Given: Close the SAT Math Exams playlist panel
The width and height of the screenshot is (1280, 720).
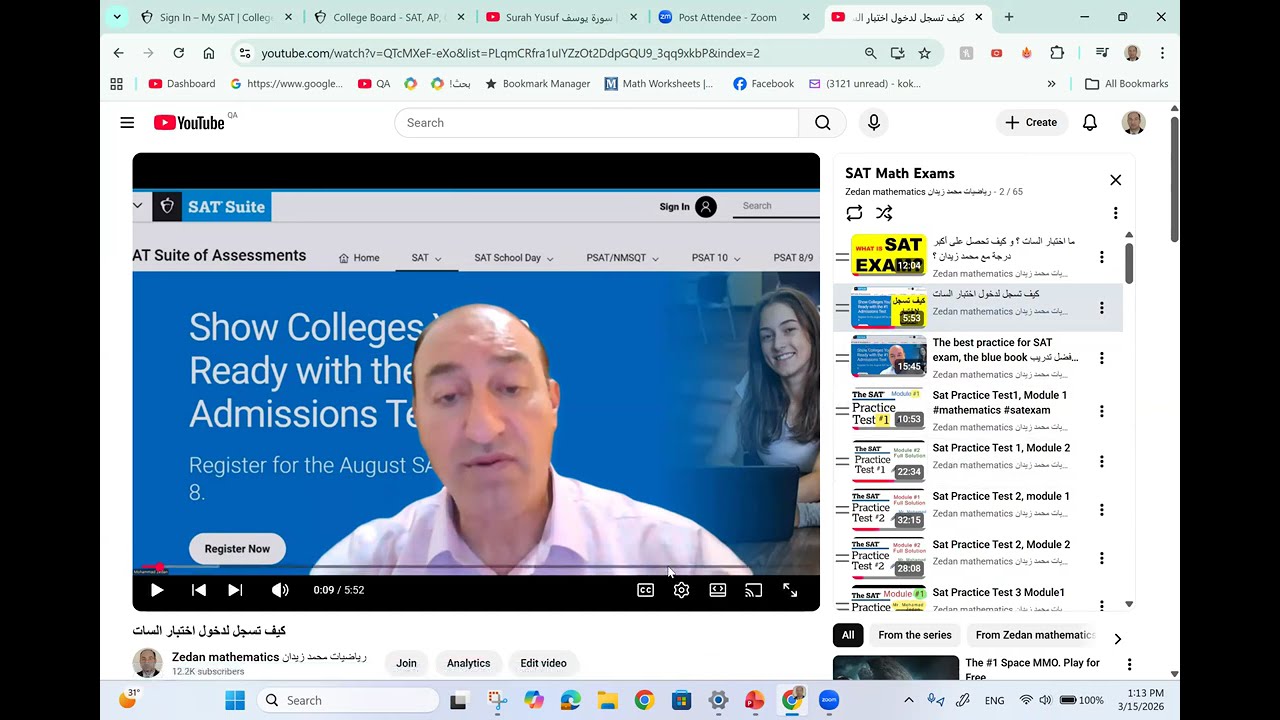Looking at the screenshot, I should [1116, 180].
